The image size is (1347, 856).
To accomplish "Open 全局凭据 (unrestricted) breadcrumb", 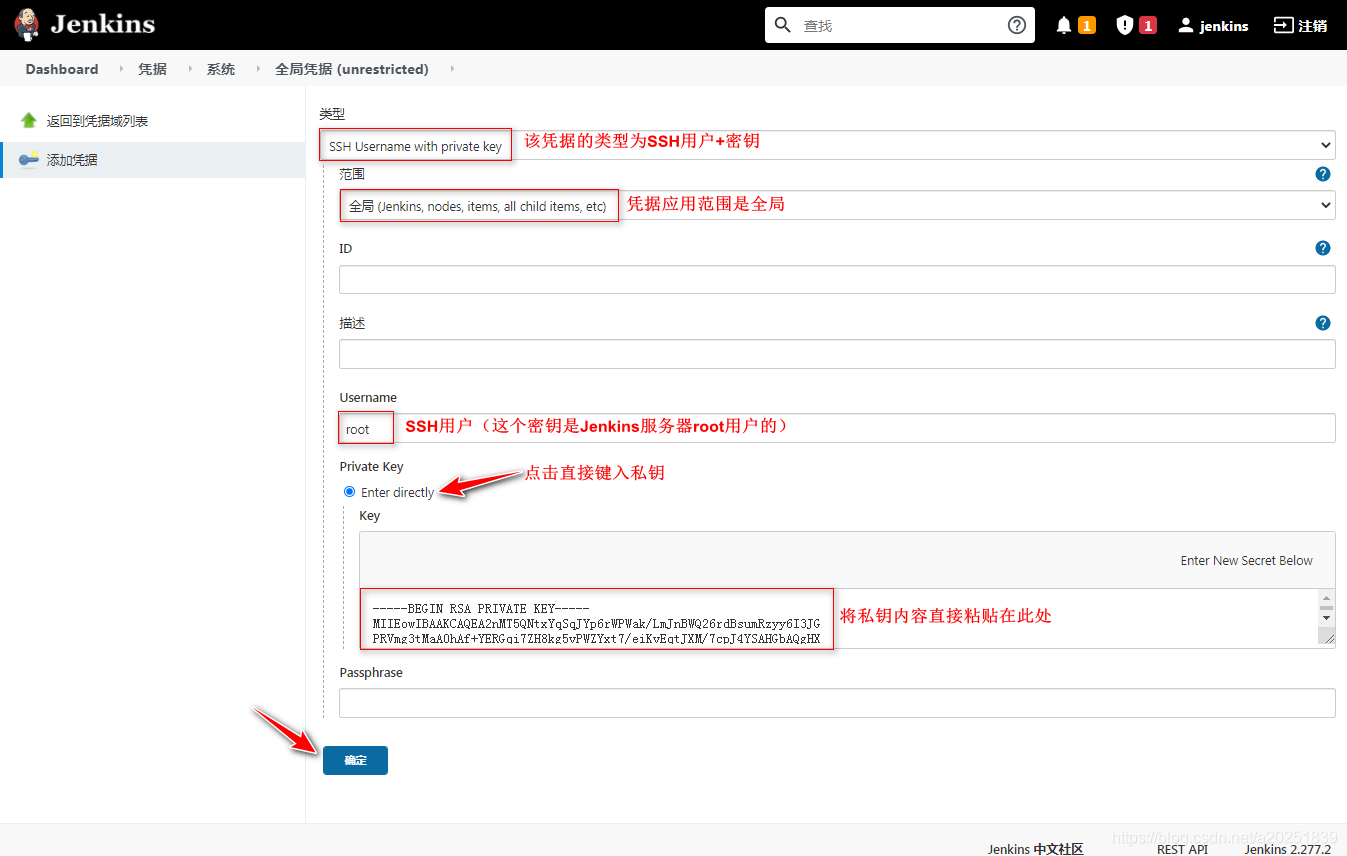I will coord(352,69).
